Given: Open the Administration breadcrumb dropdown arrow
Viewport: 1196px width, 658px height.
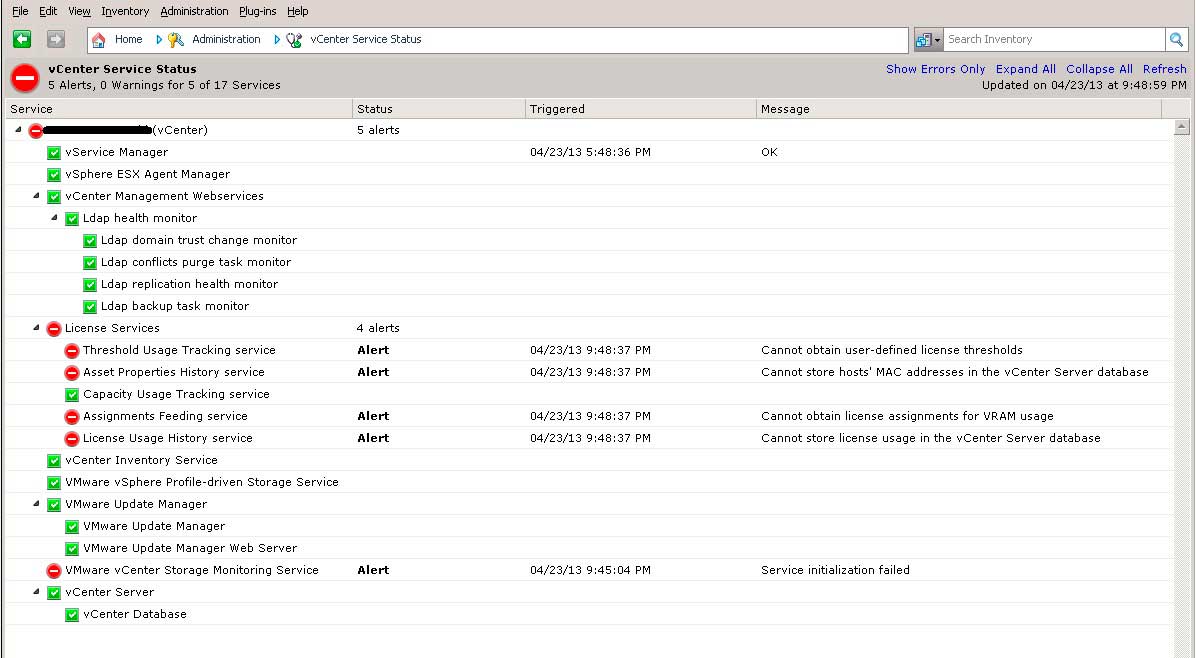Looking at the screenshot, I should pos(277,40).
